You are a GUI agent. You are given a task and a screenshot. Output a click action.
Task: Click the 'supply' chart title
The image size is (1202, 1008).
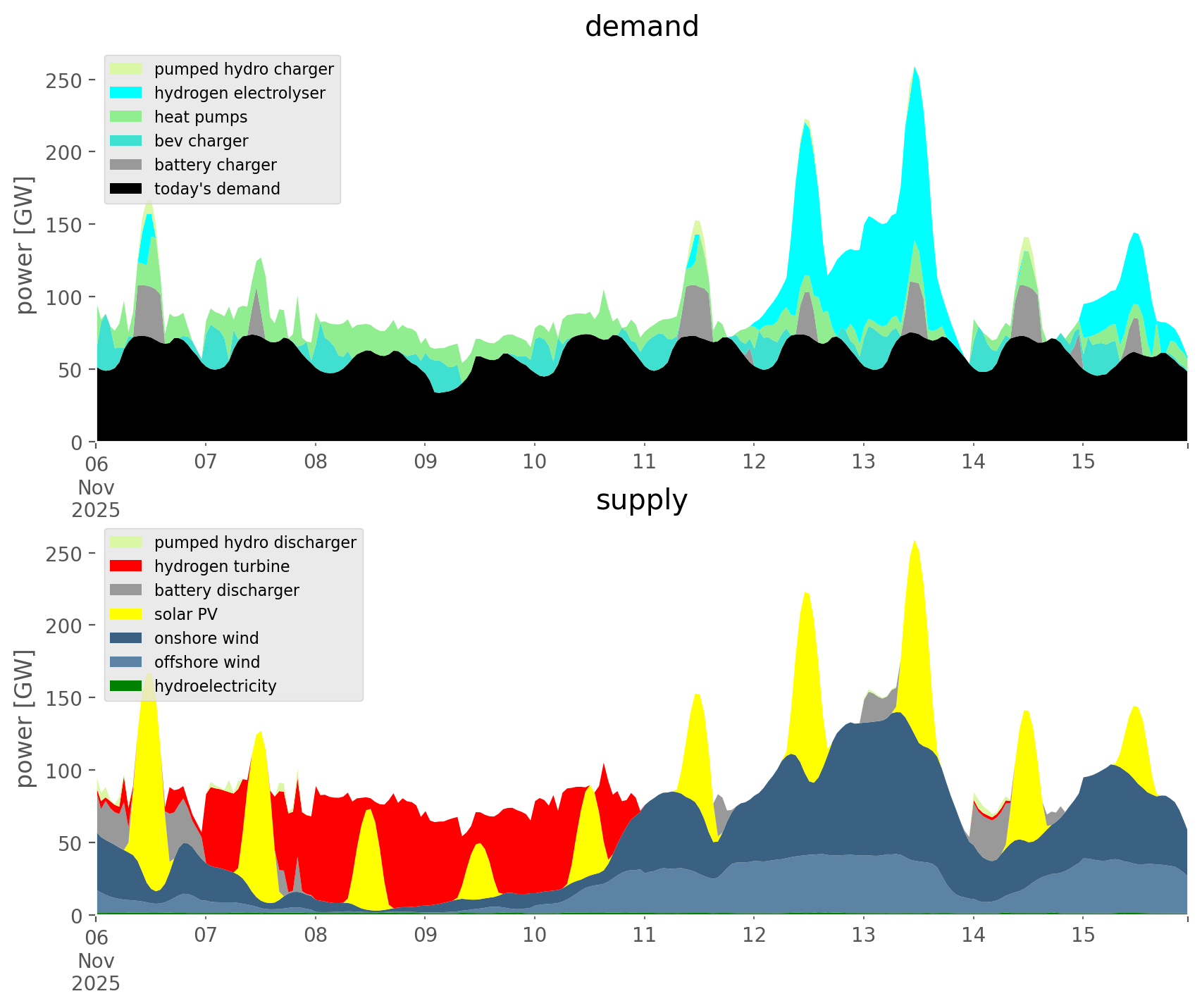pyautogui.click(x=641, y=500)
